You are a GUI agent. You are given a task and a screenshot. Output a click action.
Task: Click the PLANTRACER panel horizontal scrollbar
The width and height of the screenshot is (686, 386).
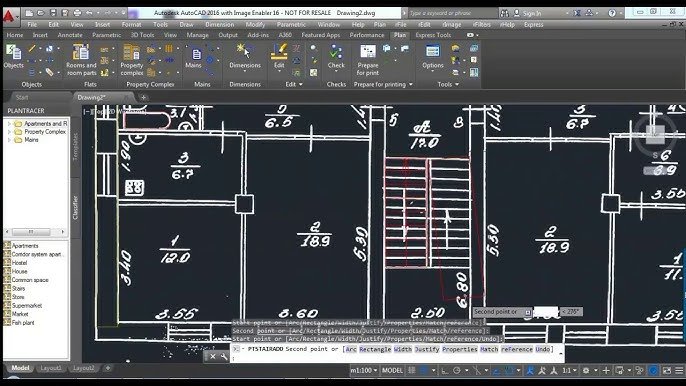click(36, 232)
